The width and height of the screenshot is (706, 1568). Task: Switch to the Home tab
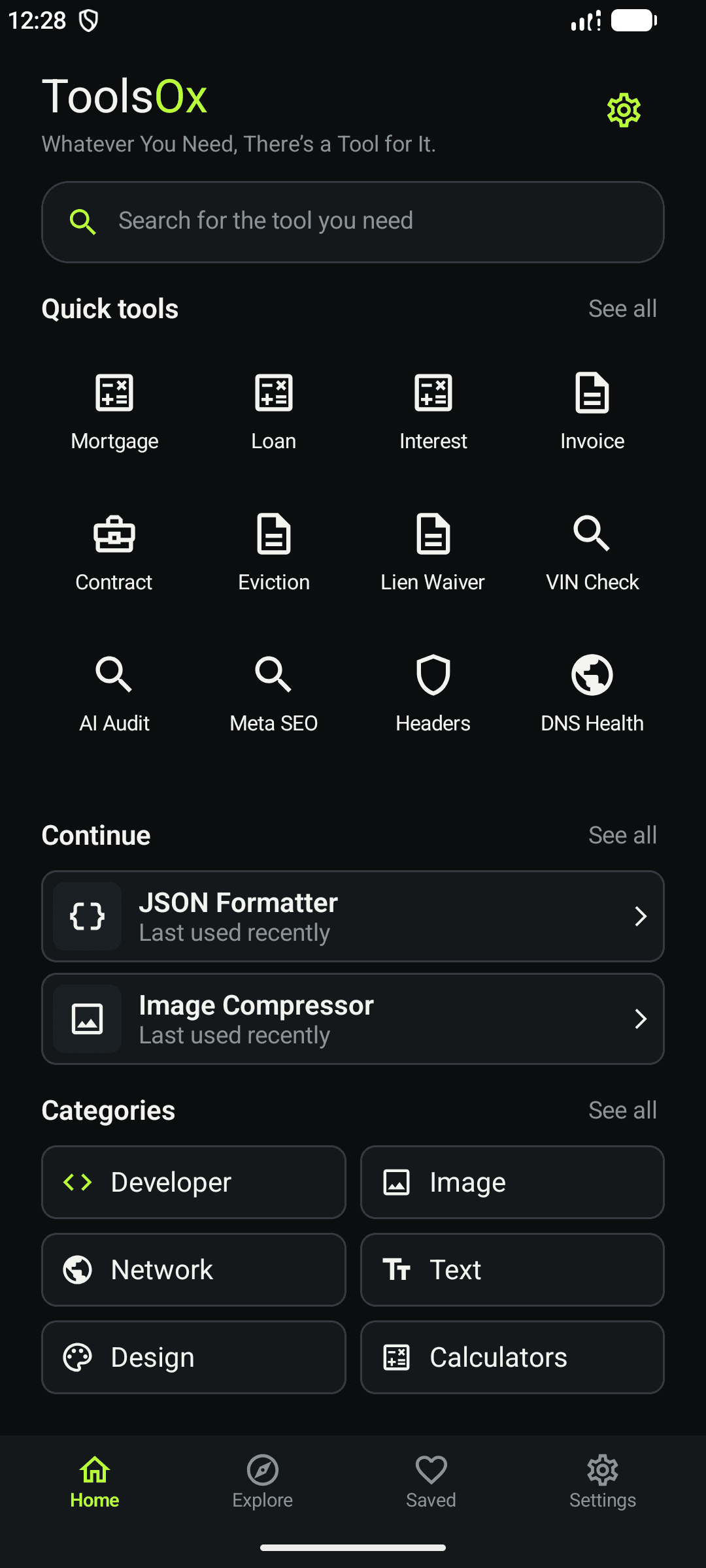pyautogui.click(x=95, y=1482)
